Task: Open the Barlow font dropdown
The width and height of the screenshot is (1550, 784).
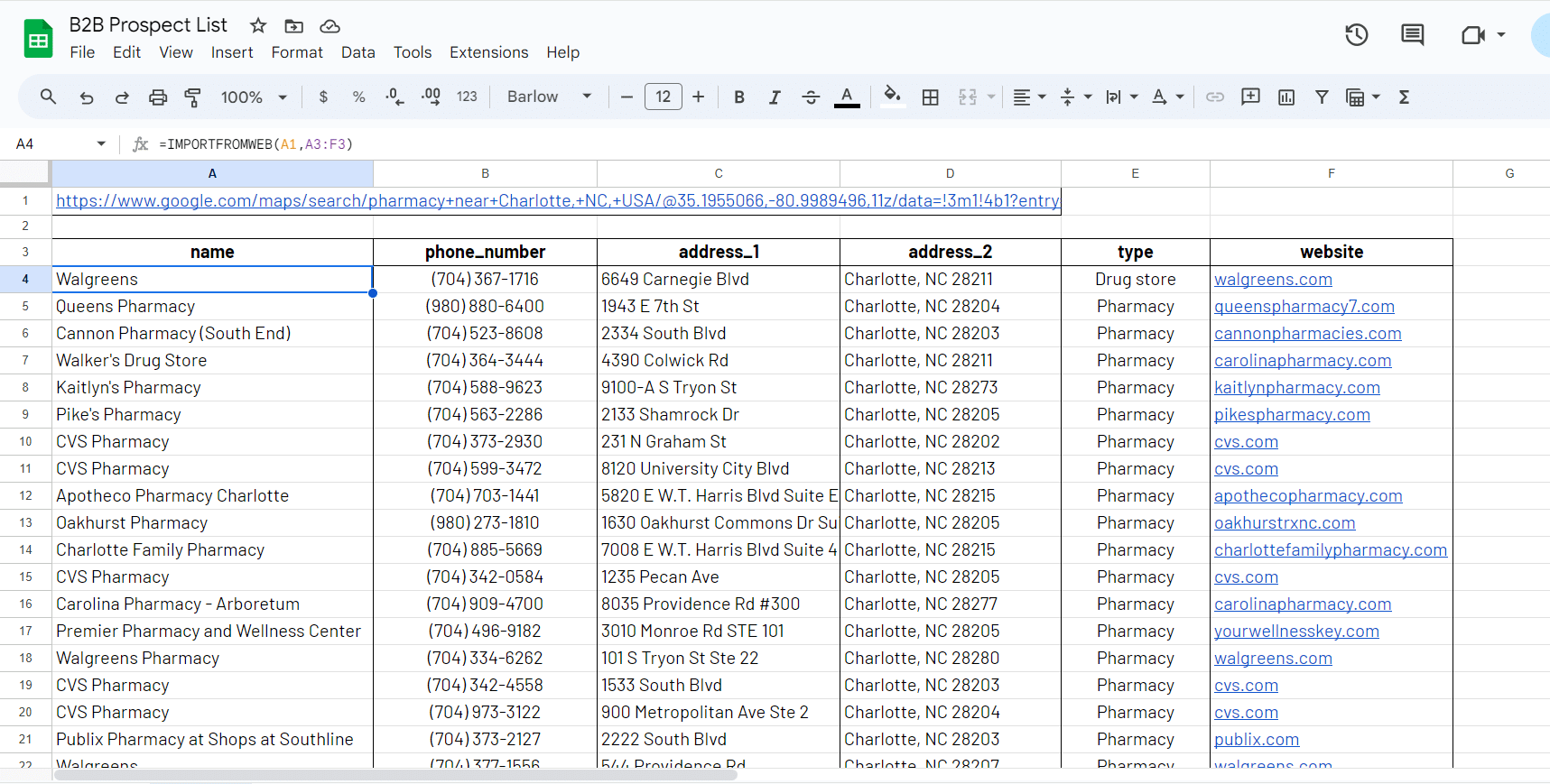Action: pyautogui.click(x=549, y=97)
